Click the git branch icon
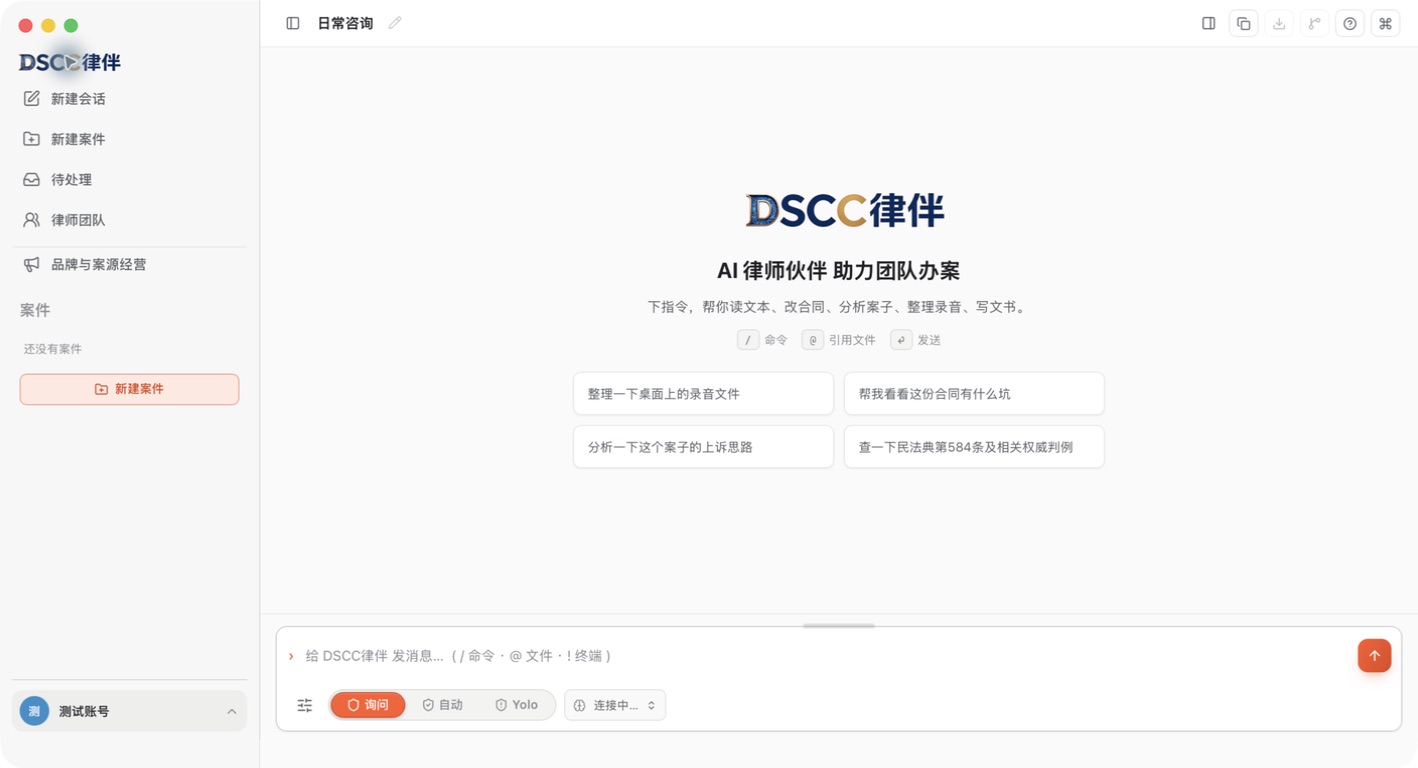The width and height of the screenshot is (1418, 768). (x=1314, y=23)
